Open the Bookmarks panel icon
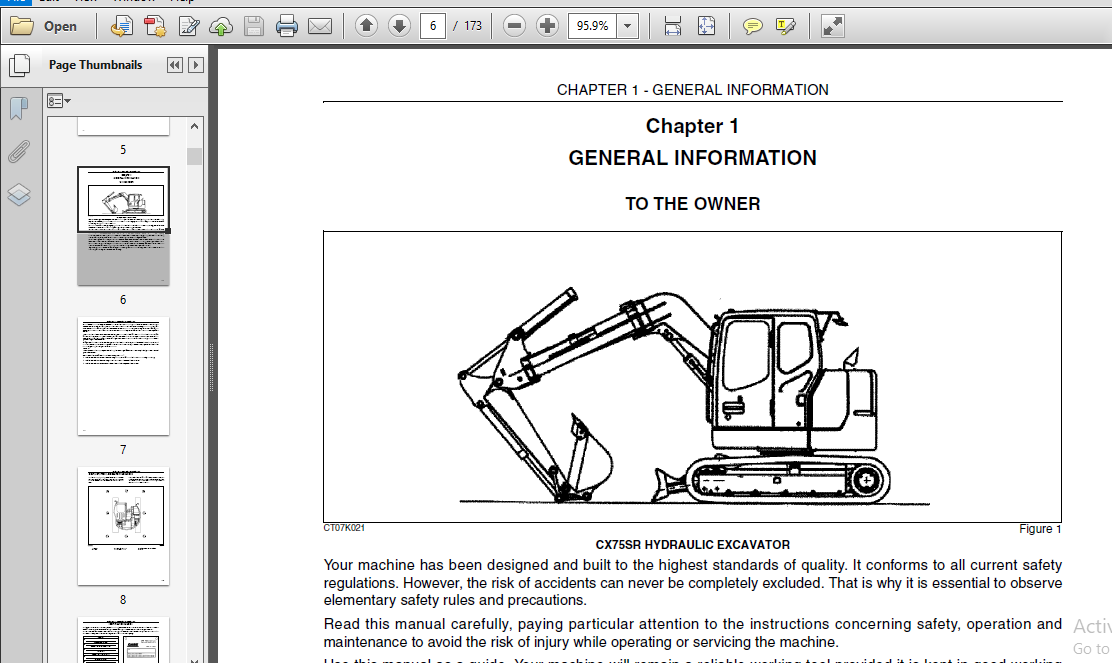 tap(19, 108)
